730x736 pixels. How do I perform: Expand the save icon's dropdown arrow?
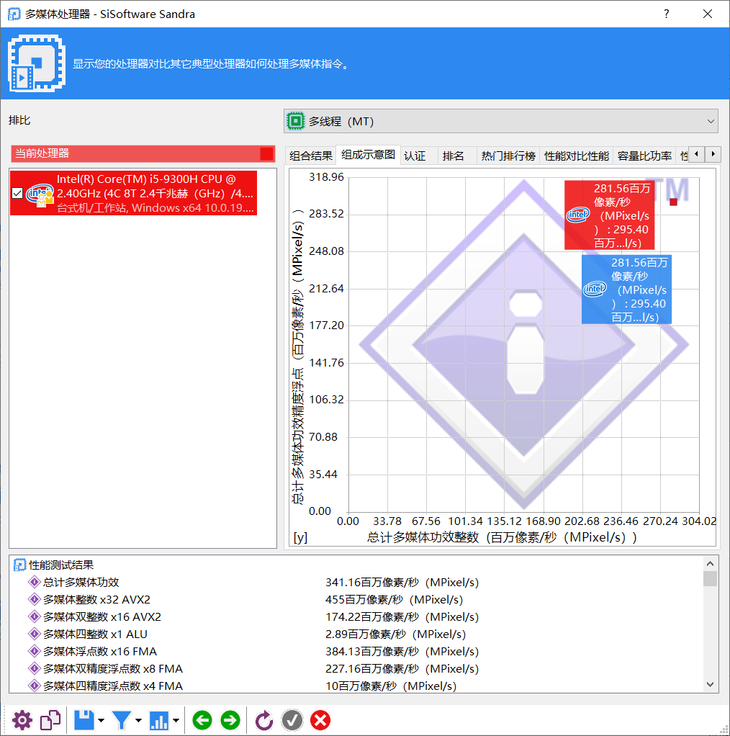[101, 720]
